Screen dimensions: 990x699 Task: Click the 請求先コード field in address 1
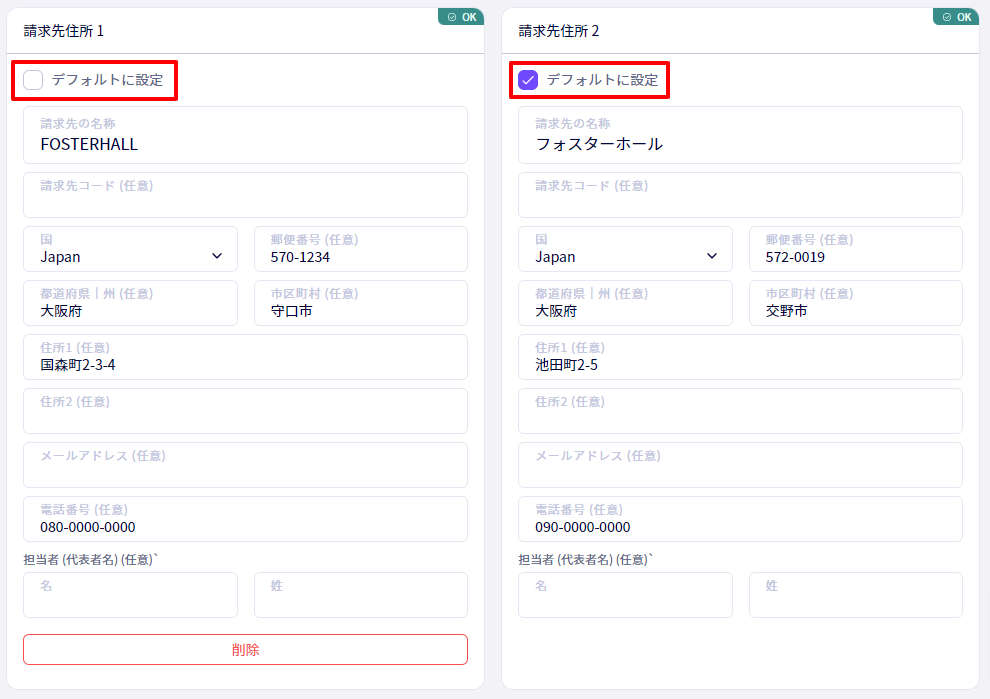click(x=246, y=195)
